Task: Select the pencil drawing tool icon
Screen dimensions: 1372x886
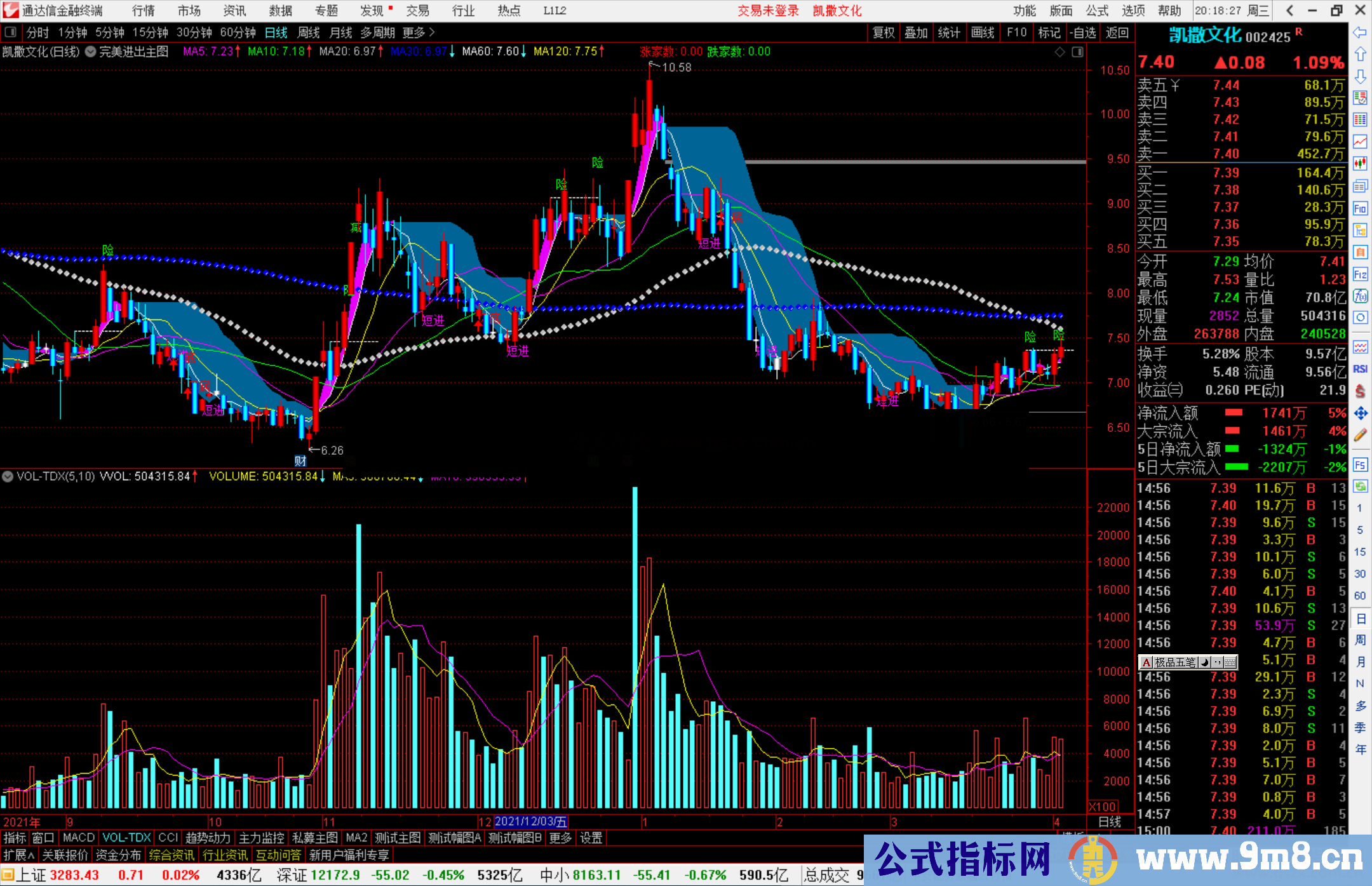Action: click(x=1360, y=435)
